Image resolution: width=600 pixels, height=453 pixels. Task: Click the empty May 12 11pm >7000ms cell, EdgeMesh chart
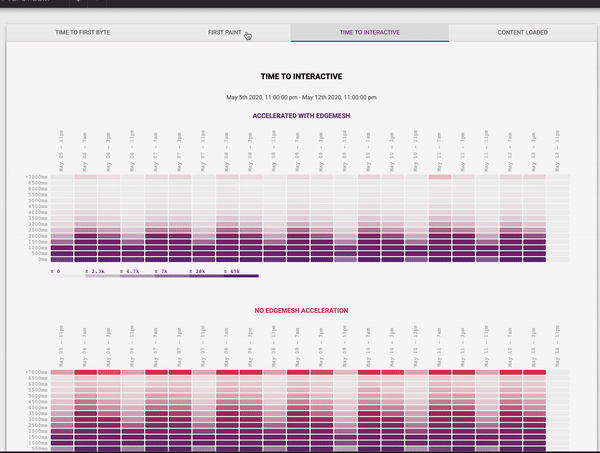[558, 177]
